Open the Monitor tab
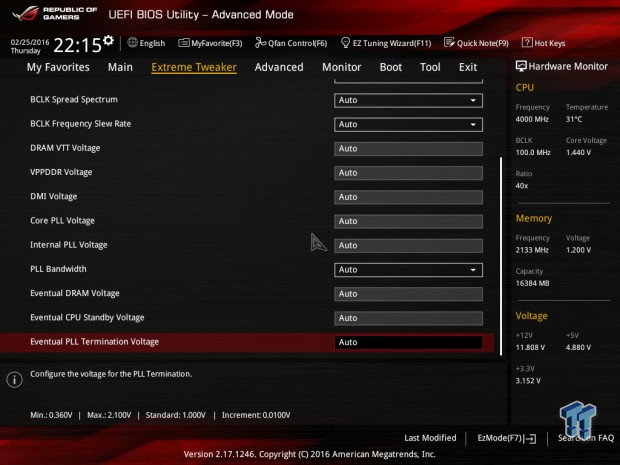Image resolution: width=620 pixels, height=465 pixels. click(x=342, y=67)
